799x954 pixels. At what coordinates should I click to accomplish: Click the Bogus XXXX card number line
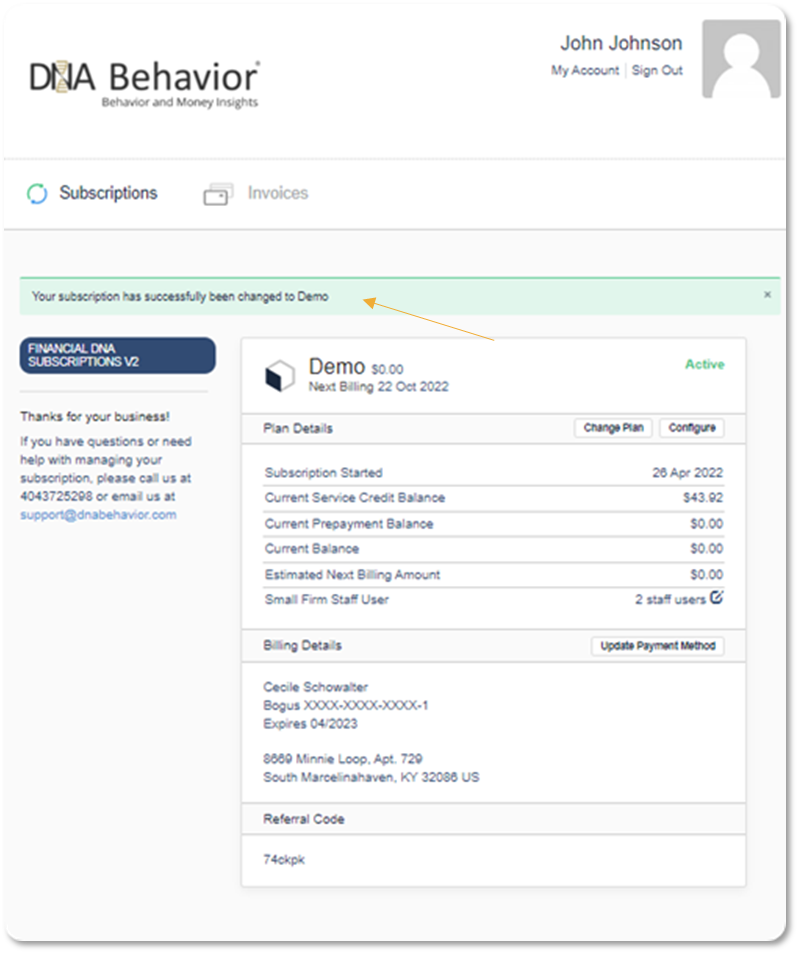pos(346,705)
